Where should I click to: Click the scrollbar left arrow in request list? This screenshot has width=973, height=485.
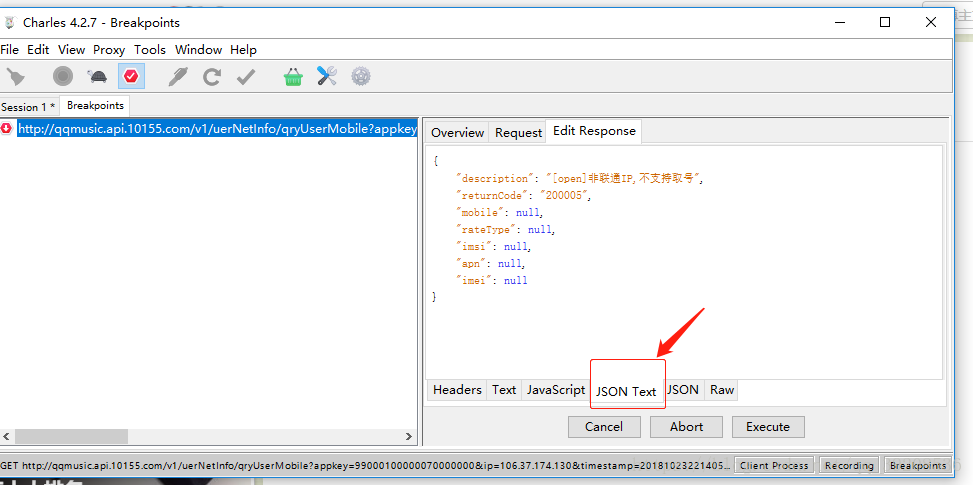[x=7, y=436]
